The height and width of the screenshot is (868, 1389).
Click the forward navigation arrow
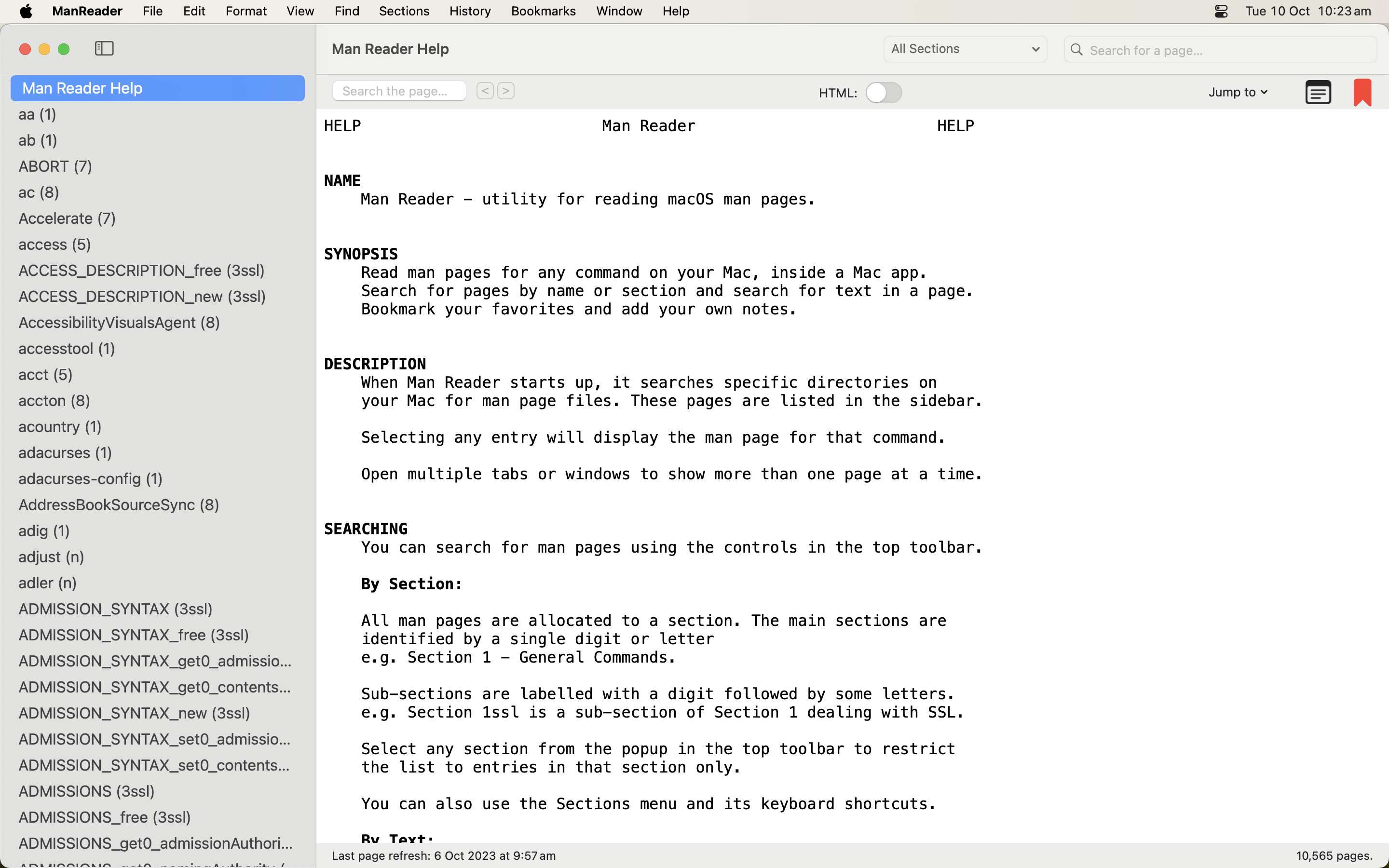point(505,91)
